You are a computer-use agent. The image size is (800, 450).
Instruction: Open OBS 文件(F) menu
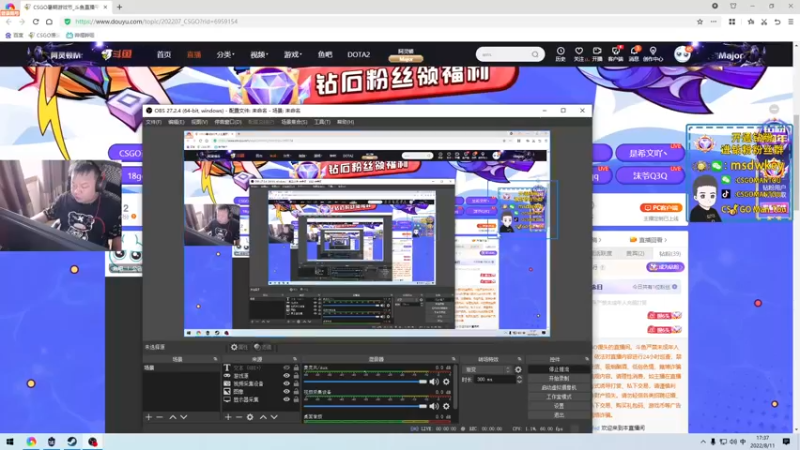pyautogui.click(x=153, y=122)
